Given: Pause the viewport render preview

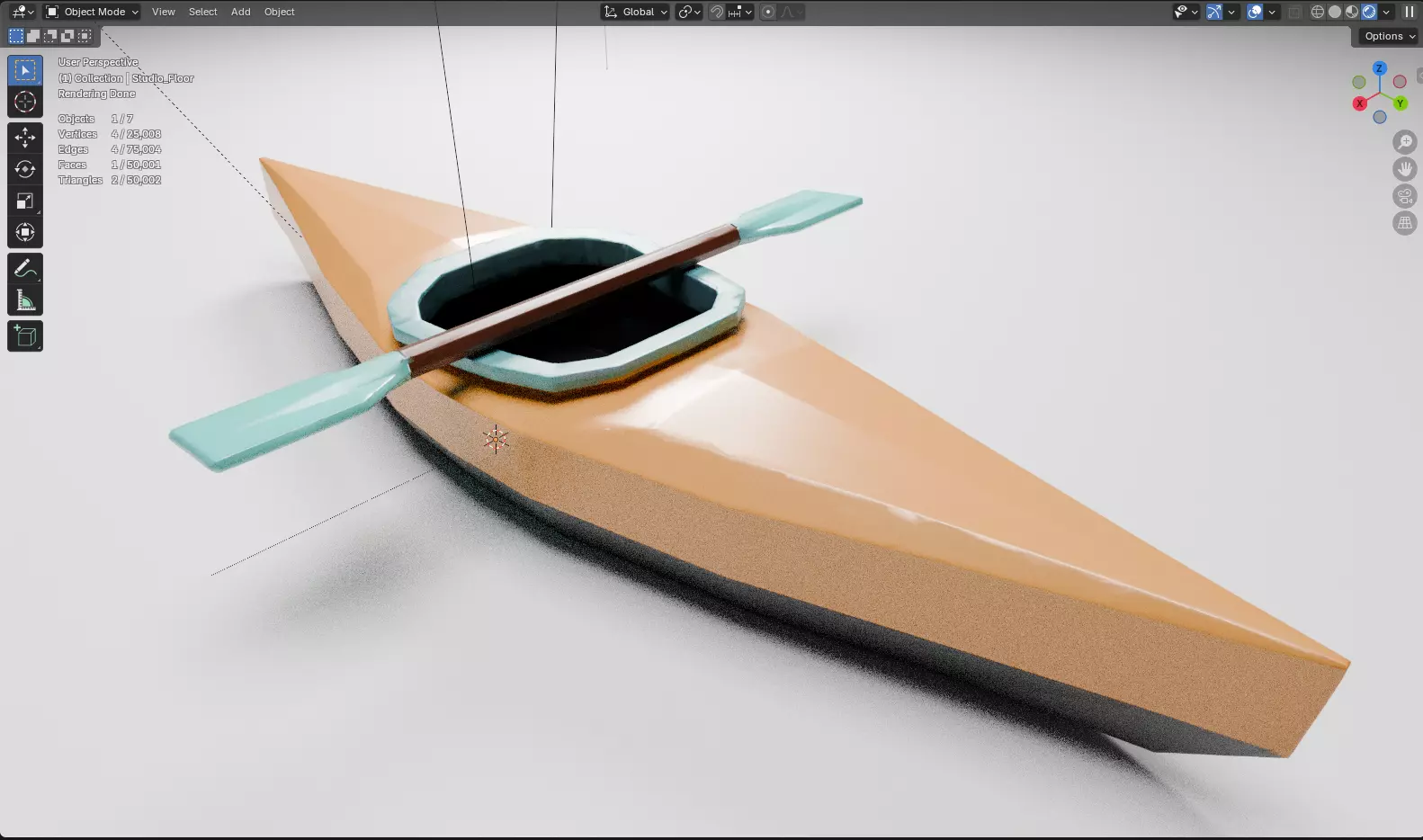Looking at the screenshot, I should (1409, 12).
